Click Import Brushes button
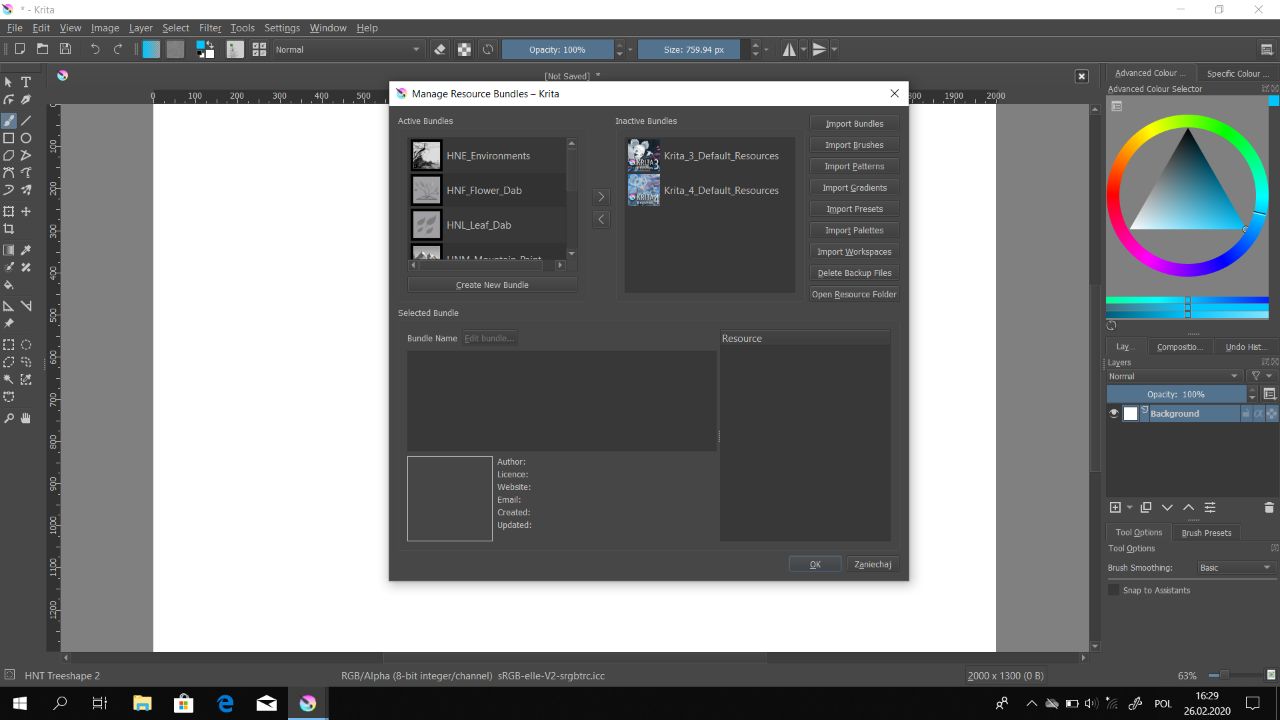1280x720 pixels. tap(854, 145)
